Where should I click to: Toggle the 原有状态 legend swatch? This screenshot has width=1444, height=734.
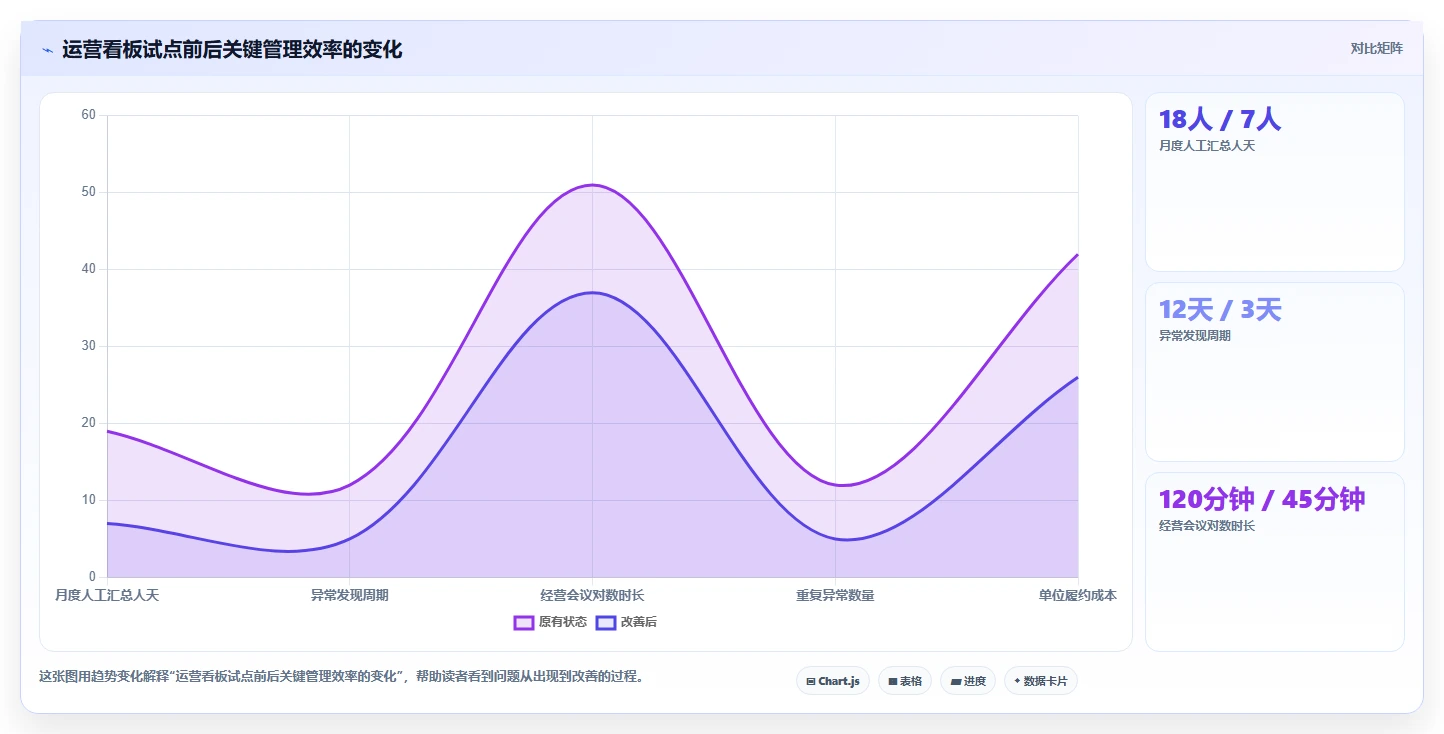click(524, 622)
